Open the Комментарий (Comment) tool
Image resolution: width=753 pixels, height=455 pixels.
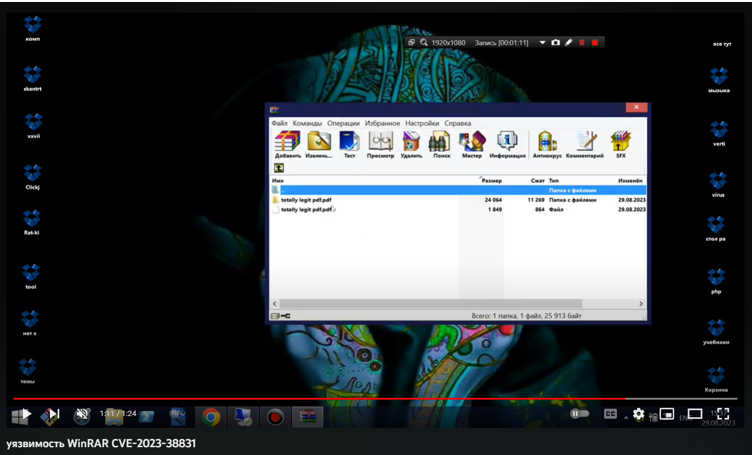pyautogui.click(x=584, y=144)
